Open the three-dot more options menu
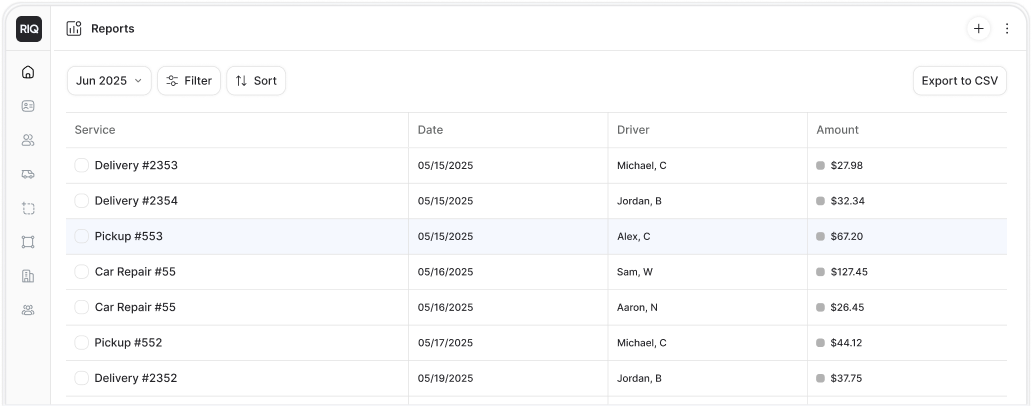1032x406 pixels. [x=1007, y=29]
